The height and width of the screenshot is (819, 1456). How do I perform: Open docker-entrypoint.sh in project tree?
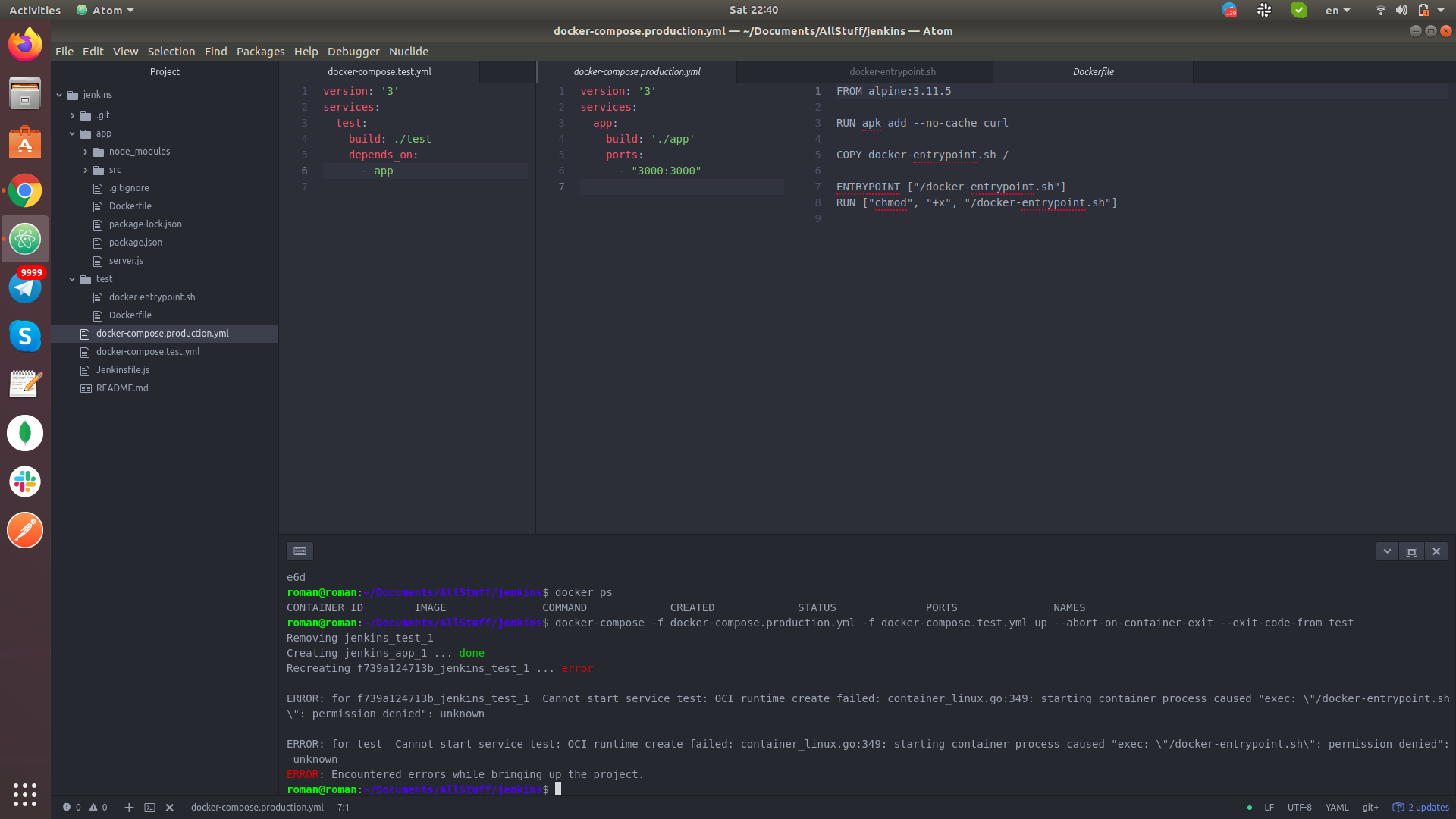point(152,297)
